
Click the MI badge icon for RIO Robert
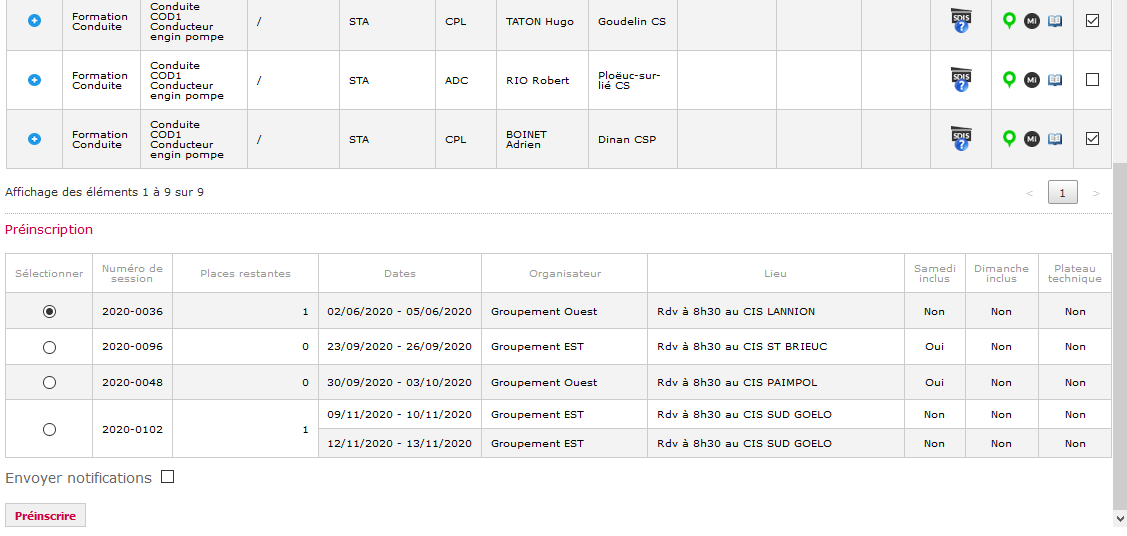tap(1032, 80)
